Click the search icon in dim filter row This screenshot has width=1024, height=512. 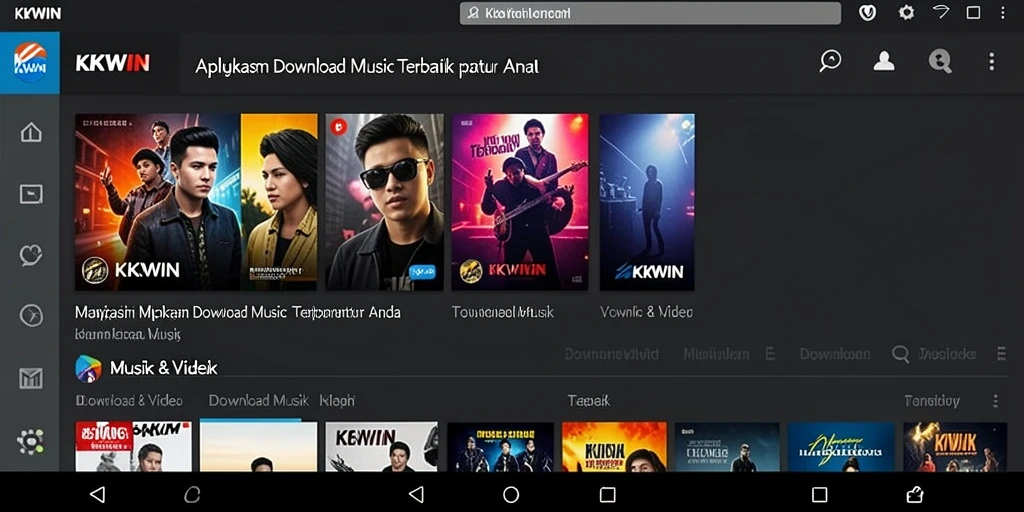[901, 354]
